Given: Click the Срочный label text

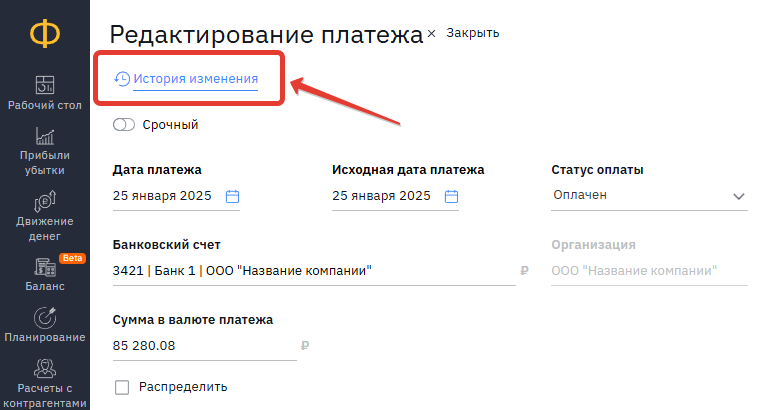Looking at the screenshot, I should (170, 125).
